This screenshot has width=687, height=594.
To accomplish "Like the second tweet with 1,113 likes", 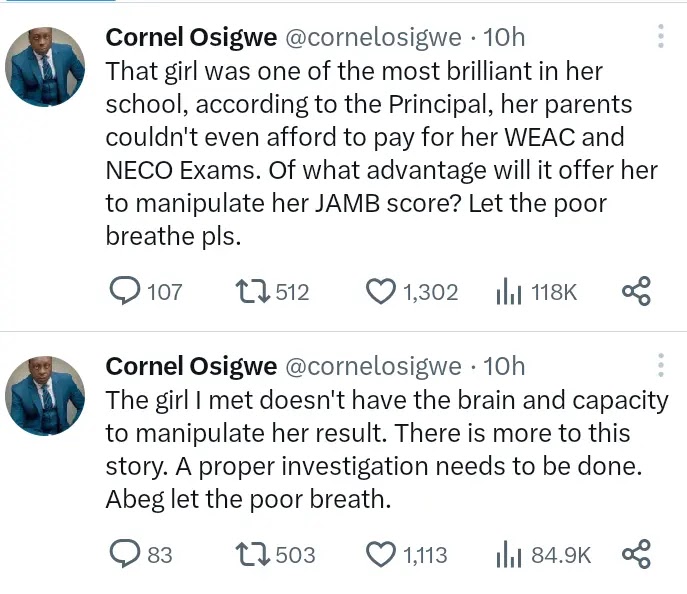I will (380, 553).
